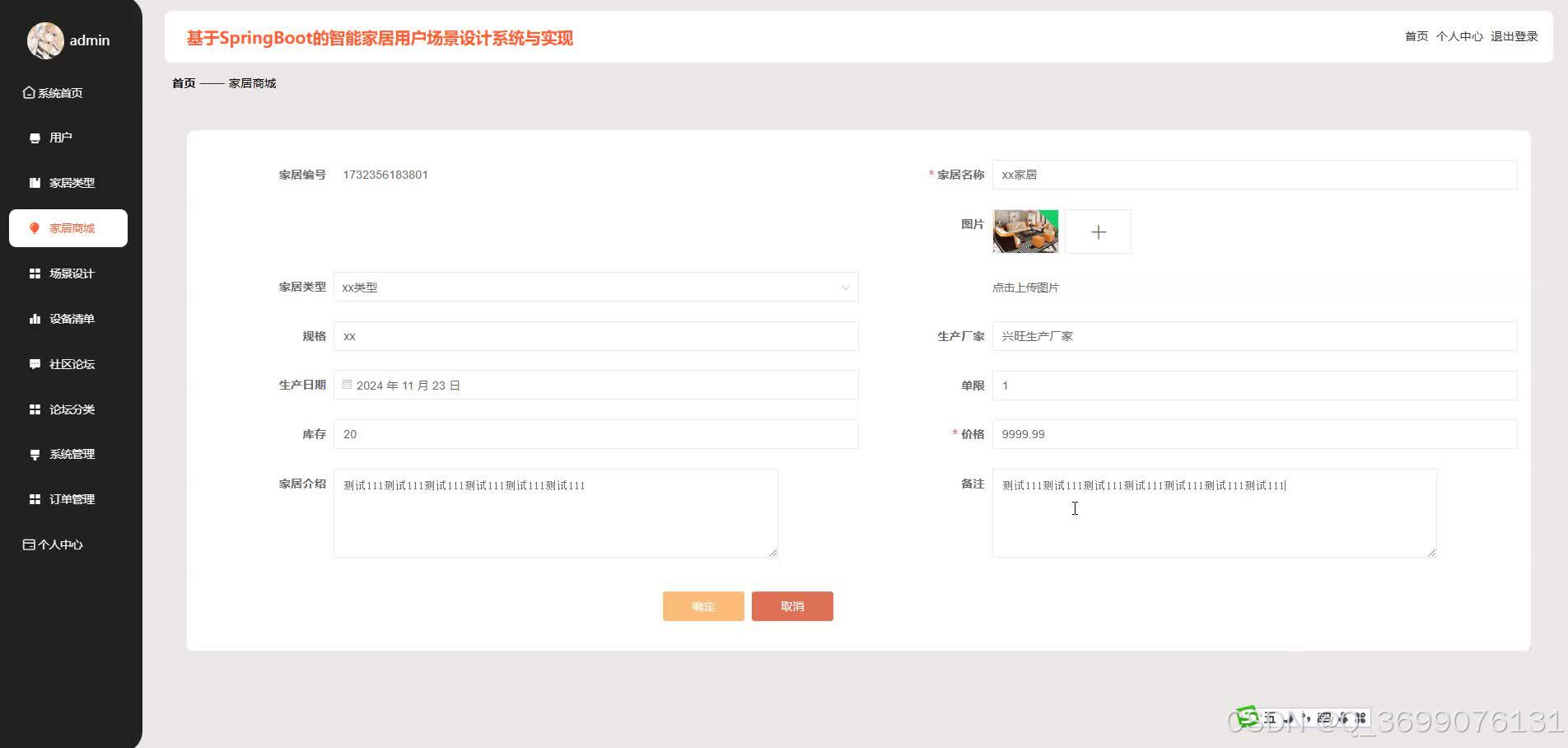Focus the 规格 input field
Viewport: 1568px width, 748px height.
[595, 336]
